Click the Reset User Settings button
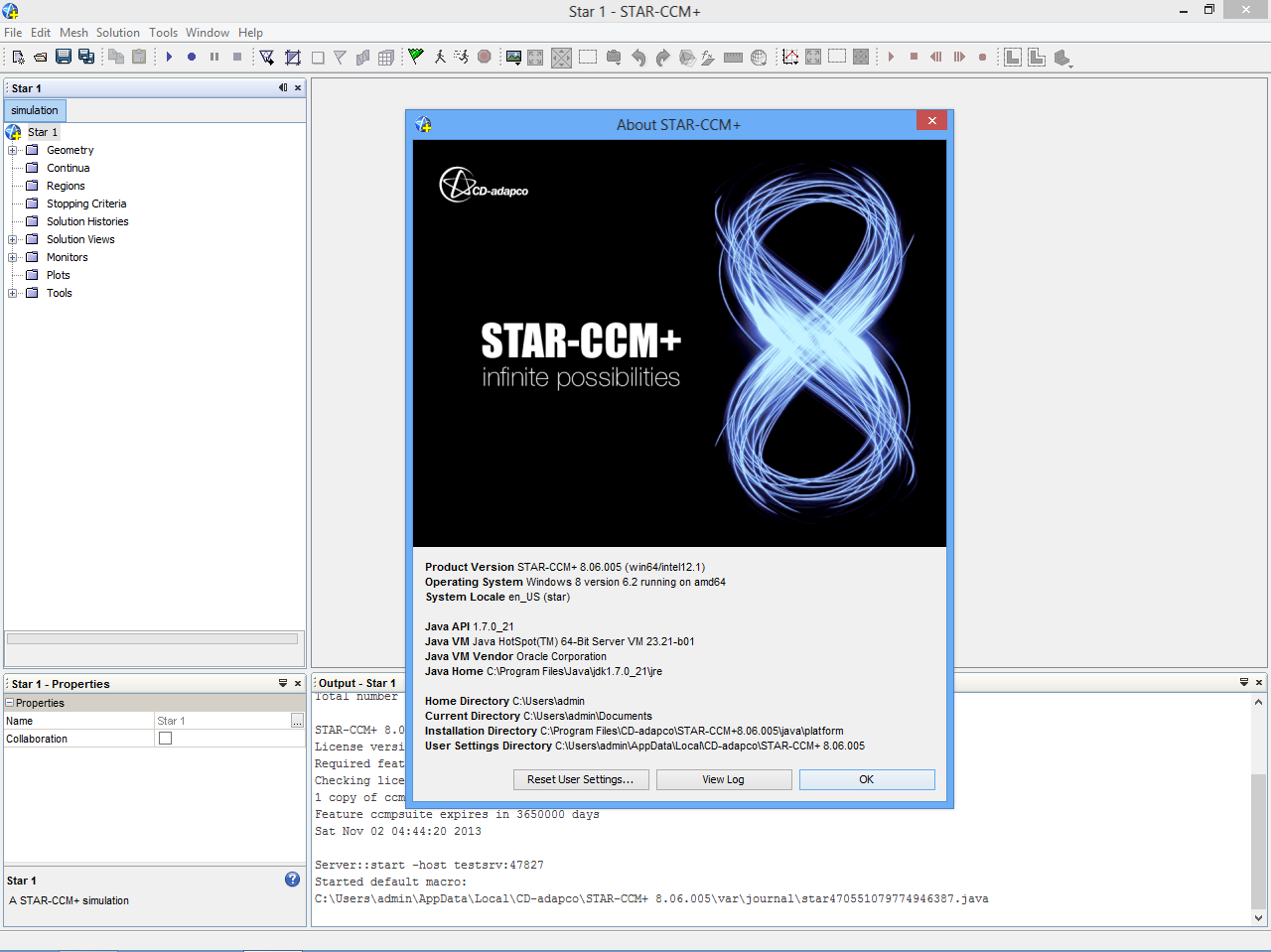 tap(581, 779)
